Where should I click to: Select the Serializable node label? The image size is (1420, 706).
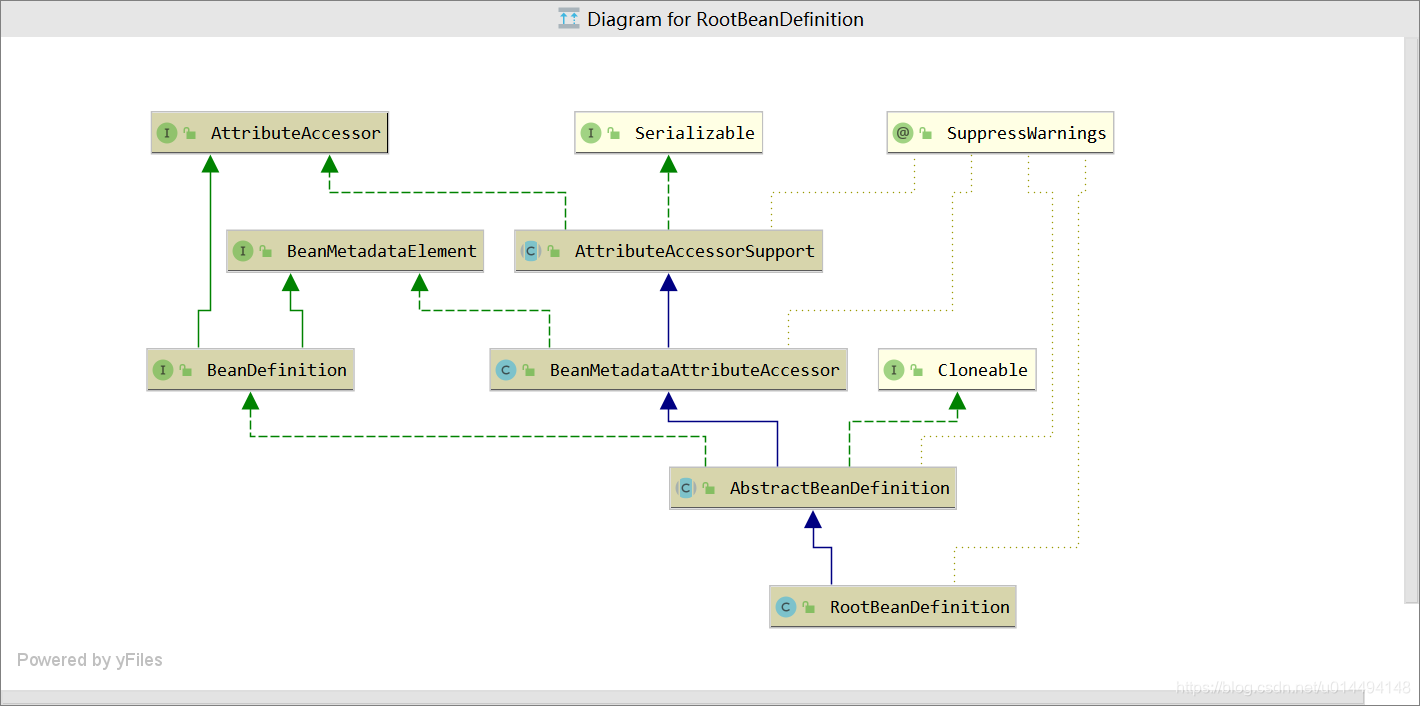pos(695,133)
